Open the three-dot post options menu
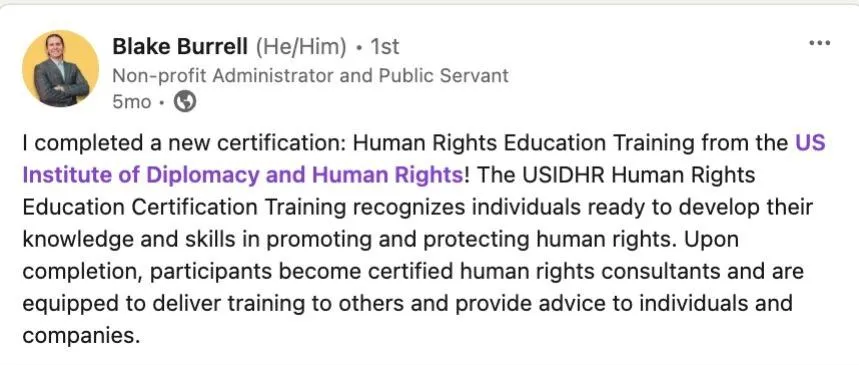The height and width of the screenshot is (365, 859). 820,43
